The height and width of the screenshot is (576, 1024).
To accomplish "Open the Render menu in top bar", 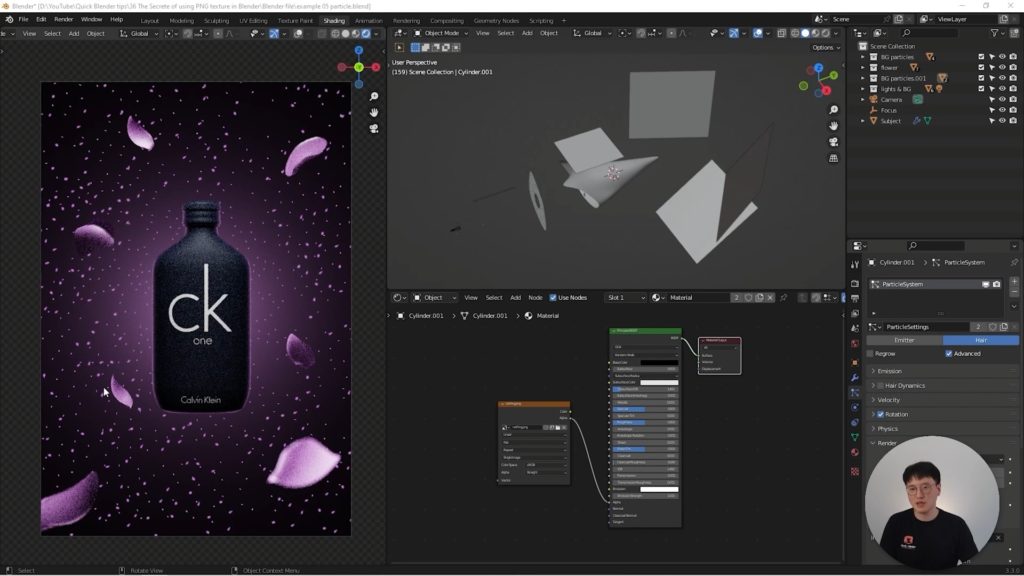I will [x=63, y=19].
